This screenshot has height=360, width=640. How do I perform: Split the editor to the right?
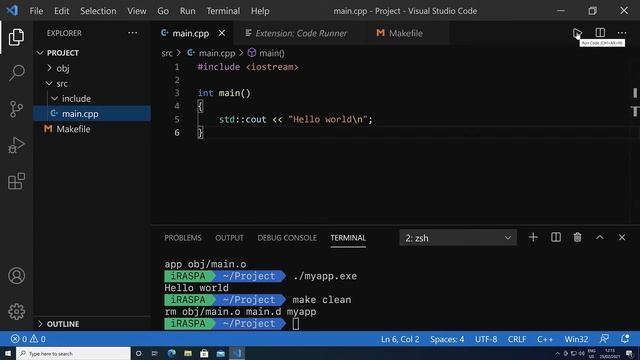pyautogui.click(x=600, y=33)
